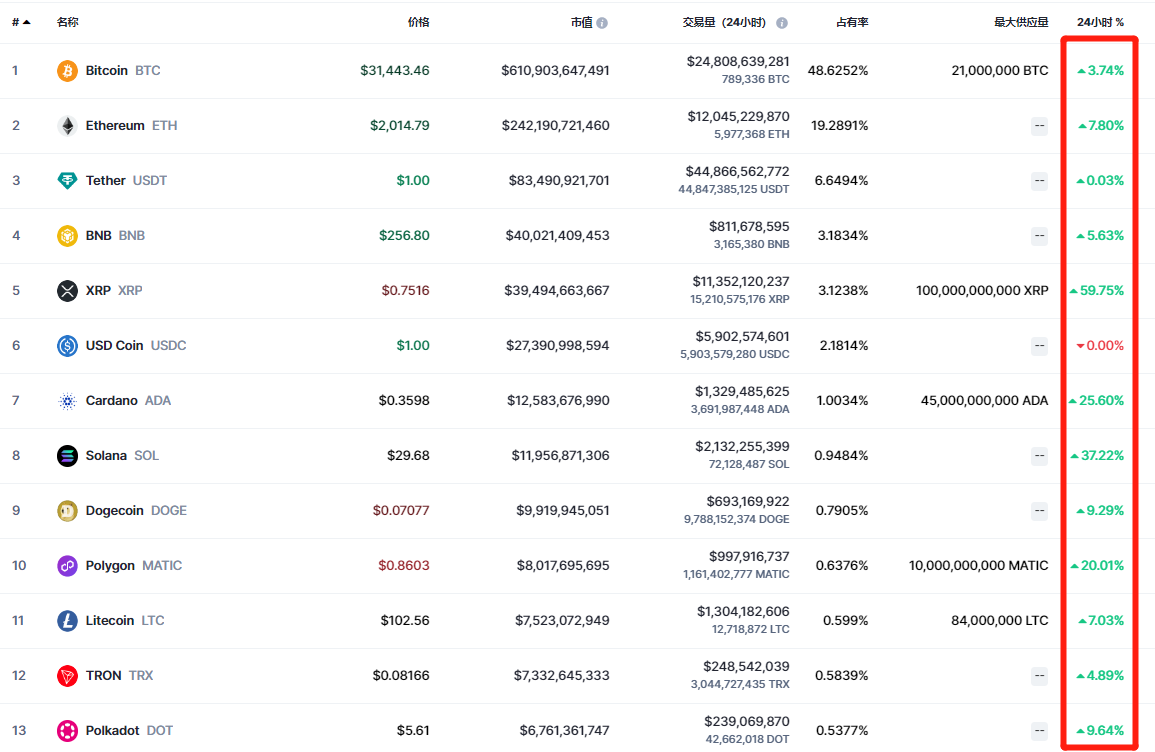Click max supply 45,000,000,000 ADA
The height and width of the screenshot is (752, 1155).
pyautogui.click(x=984, y=401)
